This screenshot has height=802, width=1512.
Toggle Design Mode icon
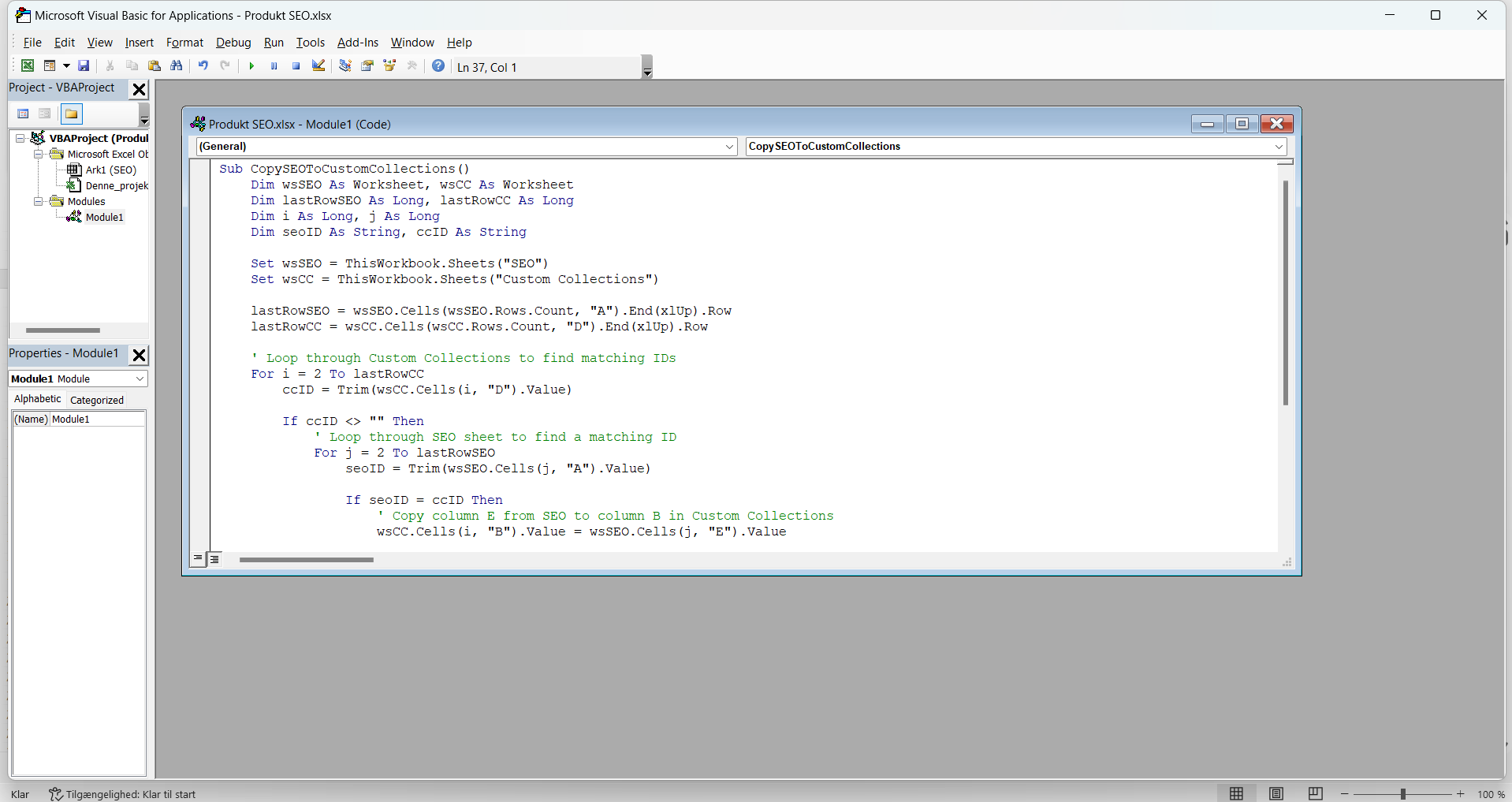[x=318, y=66]
